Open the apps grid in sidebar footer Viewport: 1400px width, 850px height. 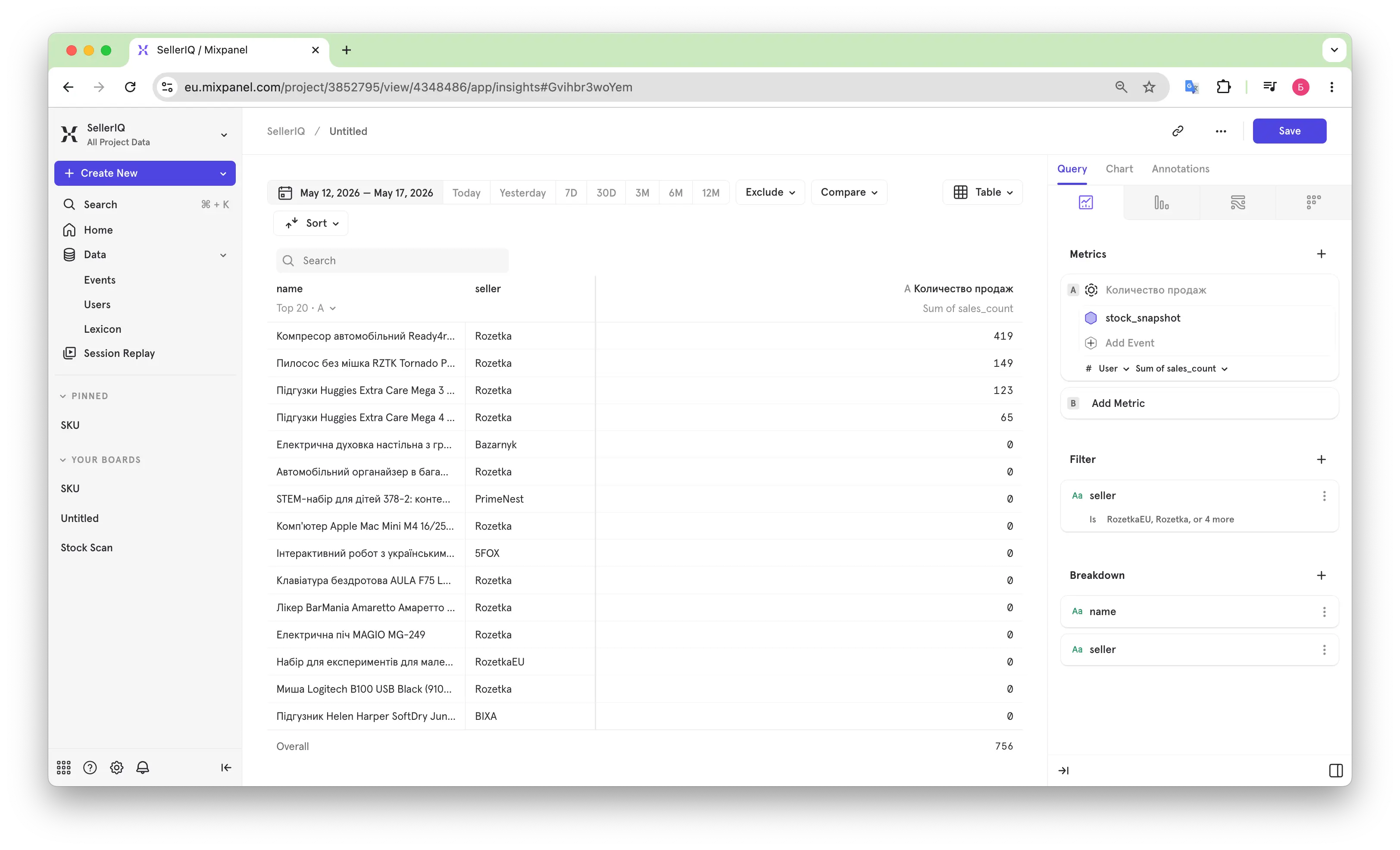64,768
